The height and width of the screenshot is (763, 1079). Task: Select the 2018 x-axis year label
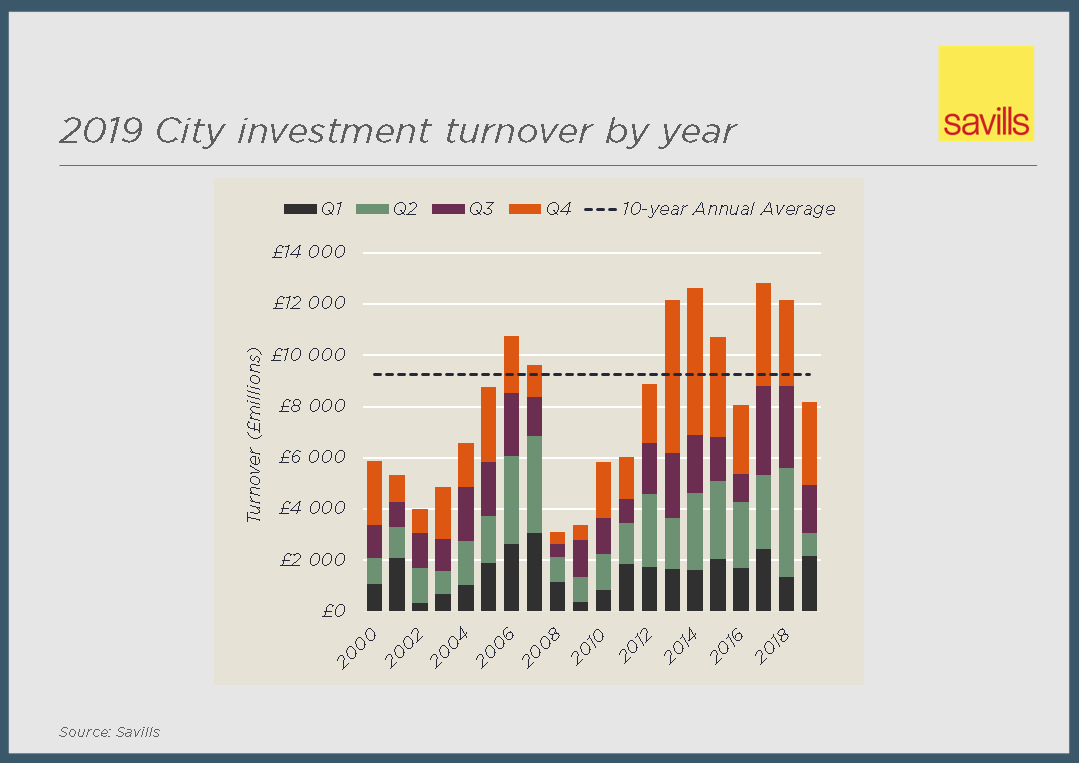[774, 647]
